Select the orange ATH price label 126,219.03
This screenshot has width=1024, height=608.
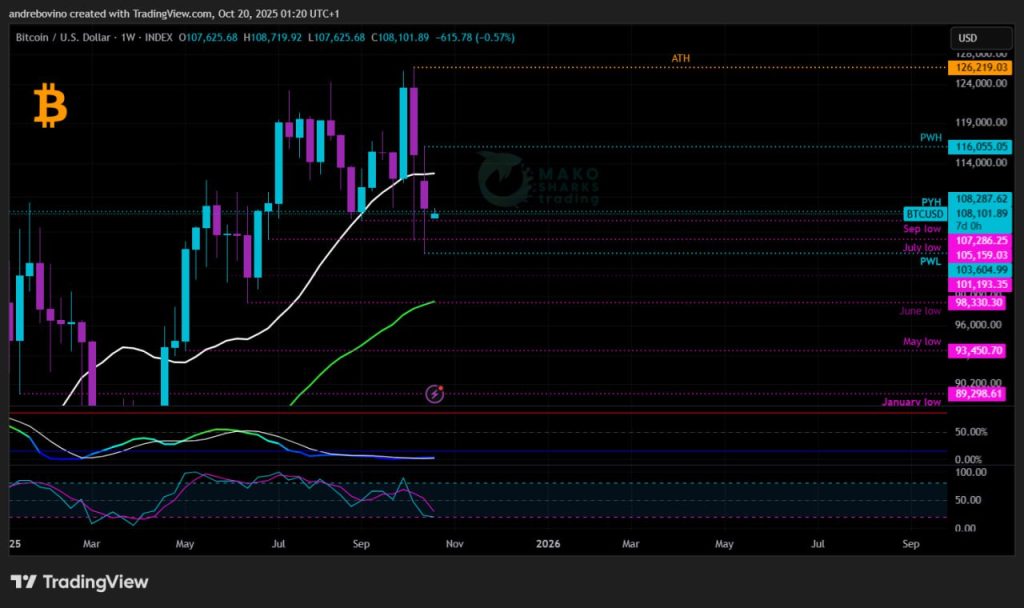979,67
